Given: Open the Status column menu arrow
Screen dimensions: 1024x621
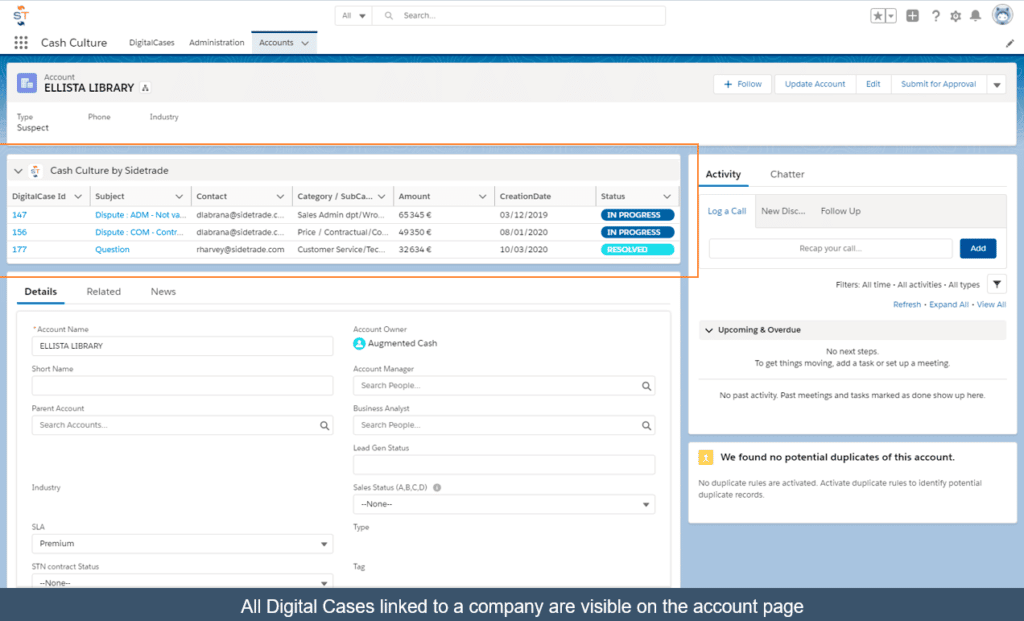Looking at the screenshot, I should [x=667, y=197].
